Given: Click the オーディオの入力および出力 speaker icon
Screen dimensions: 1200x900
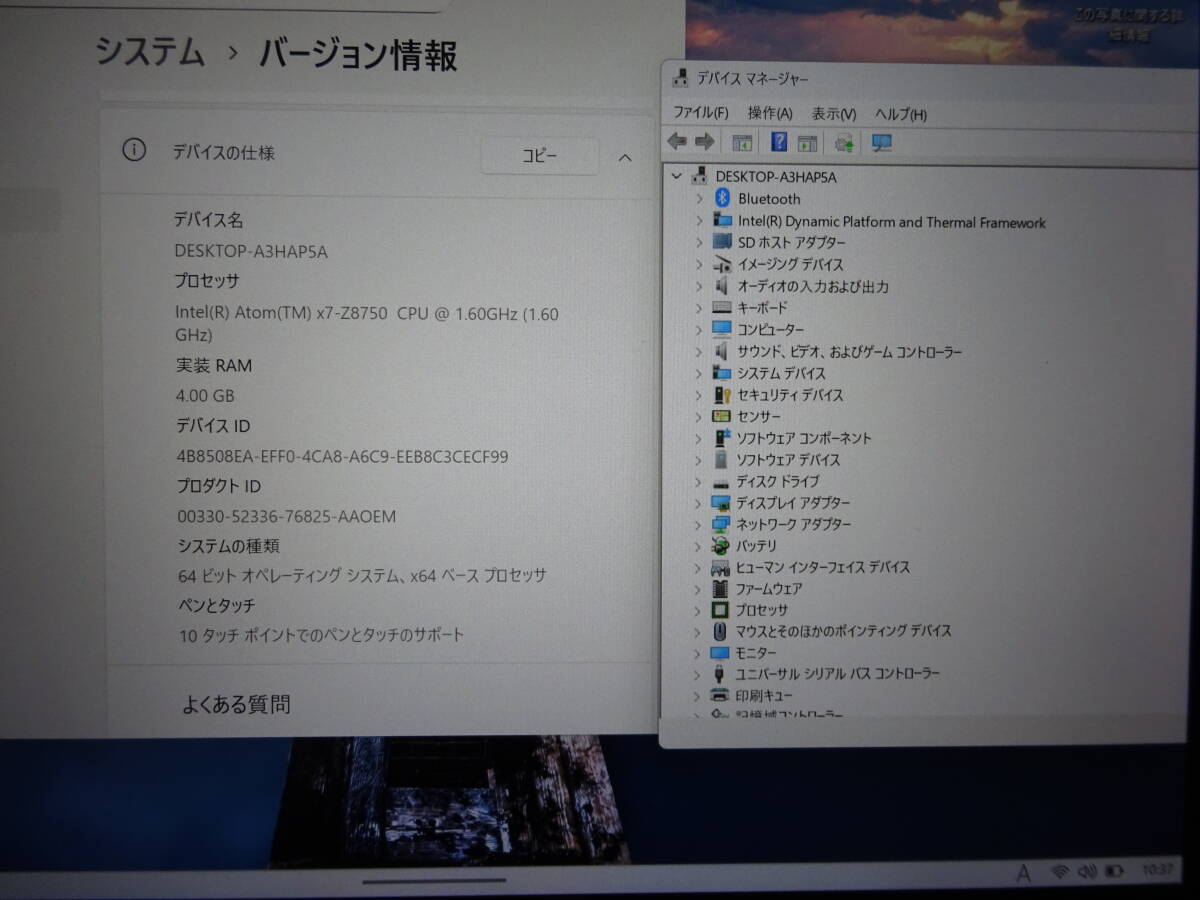Looking at the screenshot, I should 722,286.
